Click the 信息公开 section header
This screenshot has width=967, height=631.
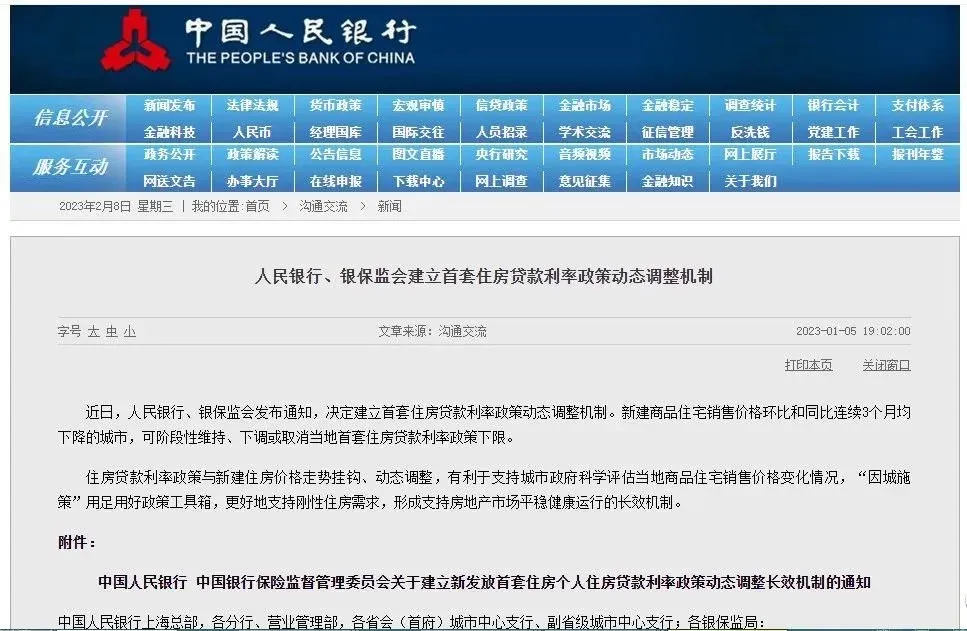[70, 117]
